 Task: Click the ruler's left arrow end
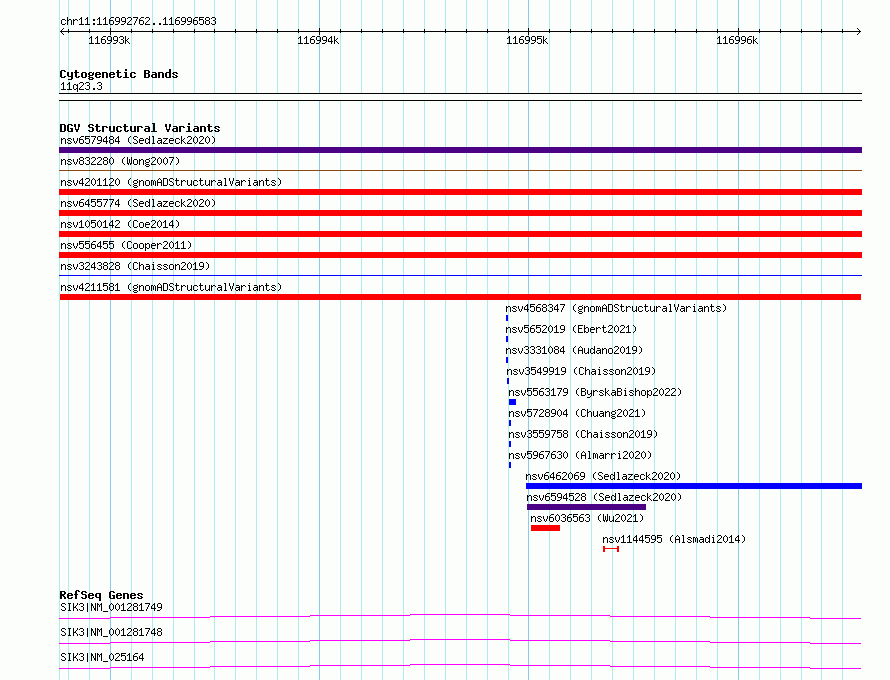[x=63, y=32]
